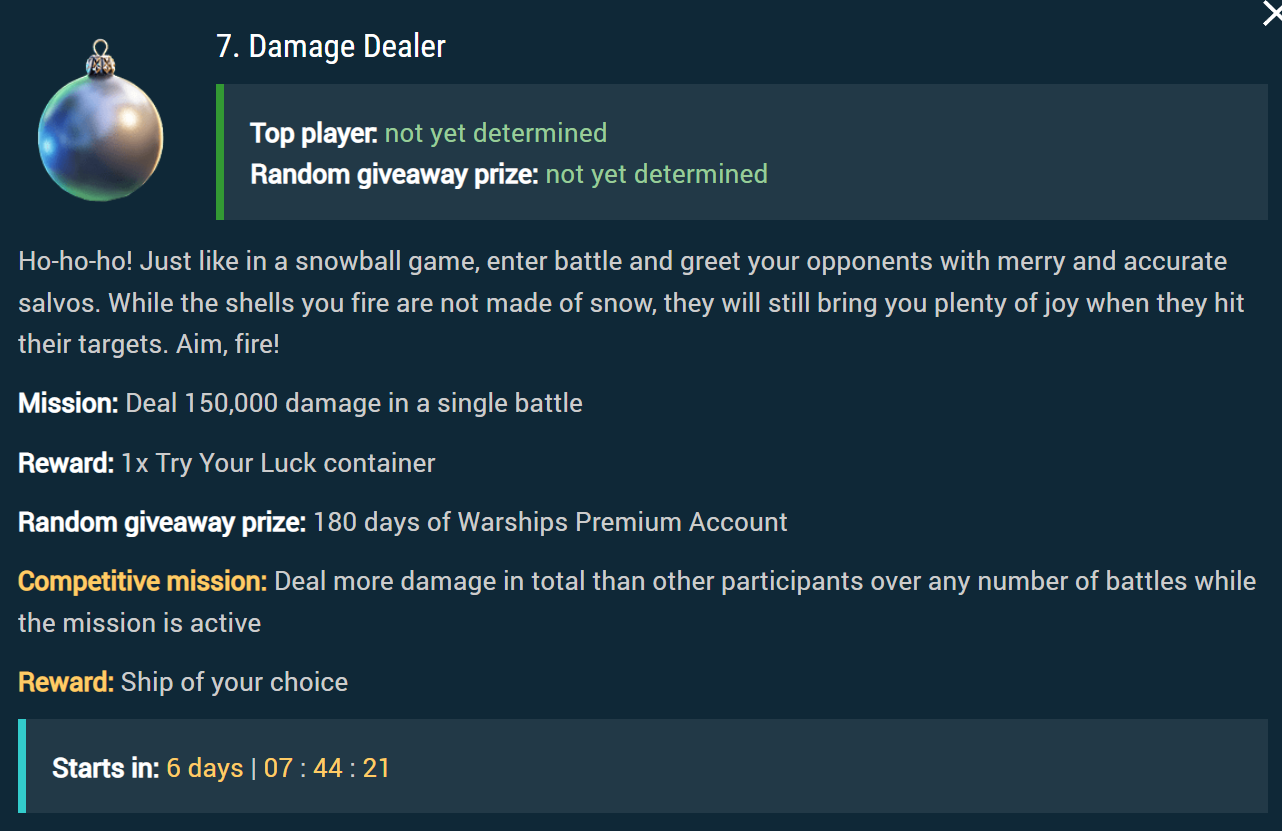
Task: Click the yellow 'Competitive mission:' label
Action: [x=142, y=581]
